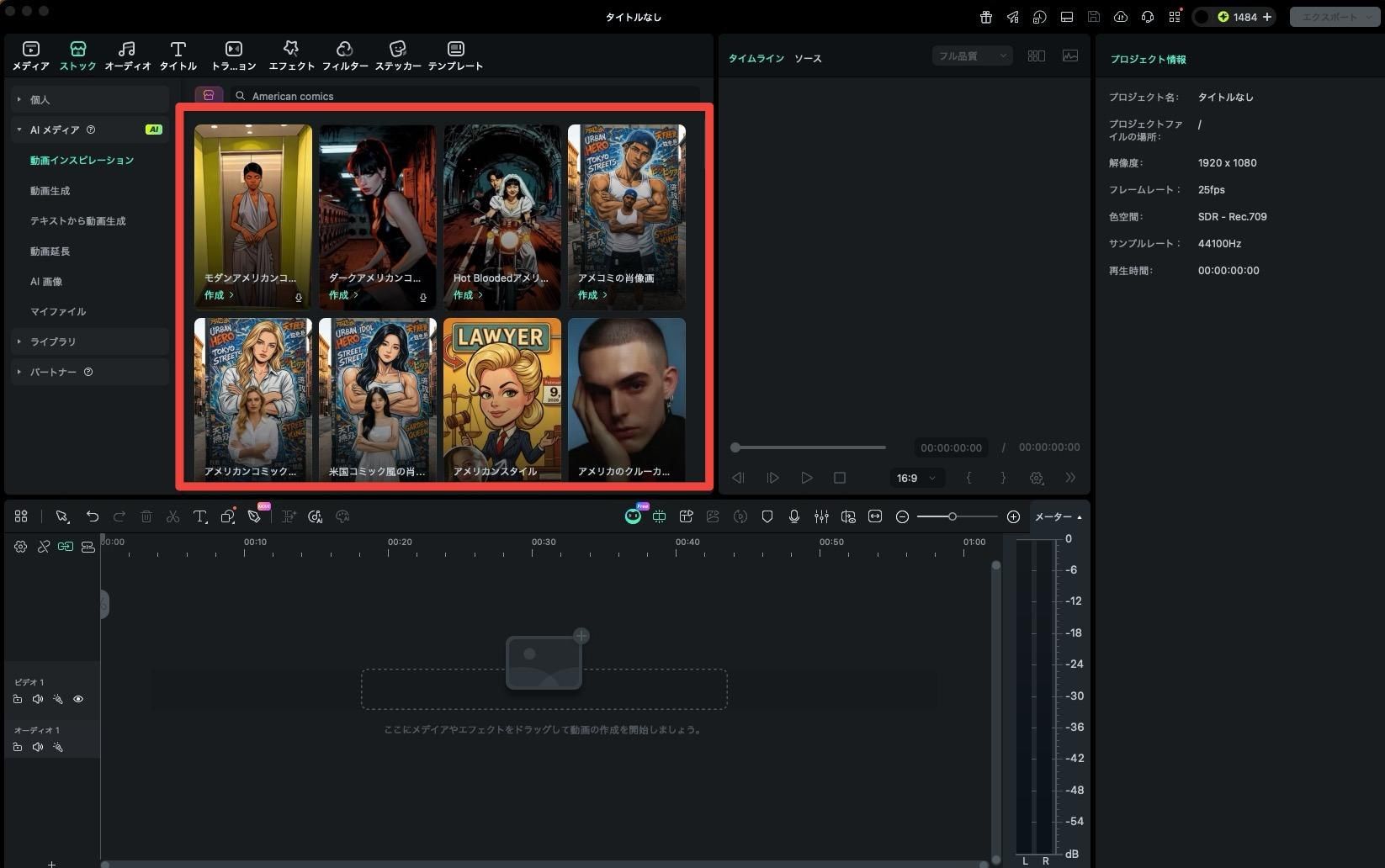The width and height of the screenshot is (1385, 868).
Task: Open the AI music note tool
Action: 316,516
